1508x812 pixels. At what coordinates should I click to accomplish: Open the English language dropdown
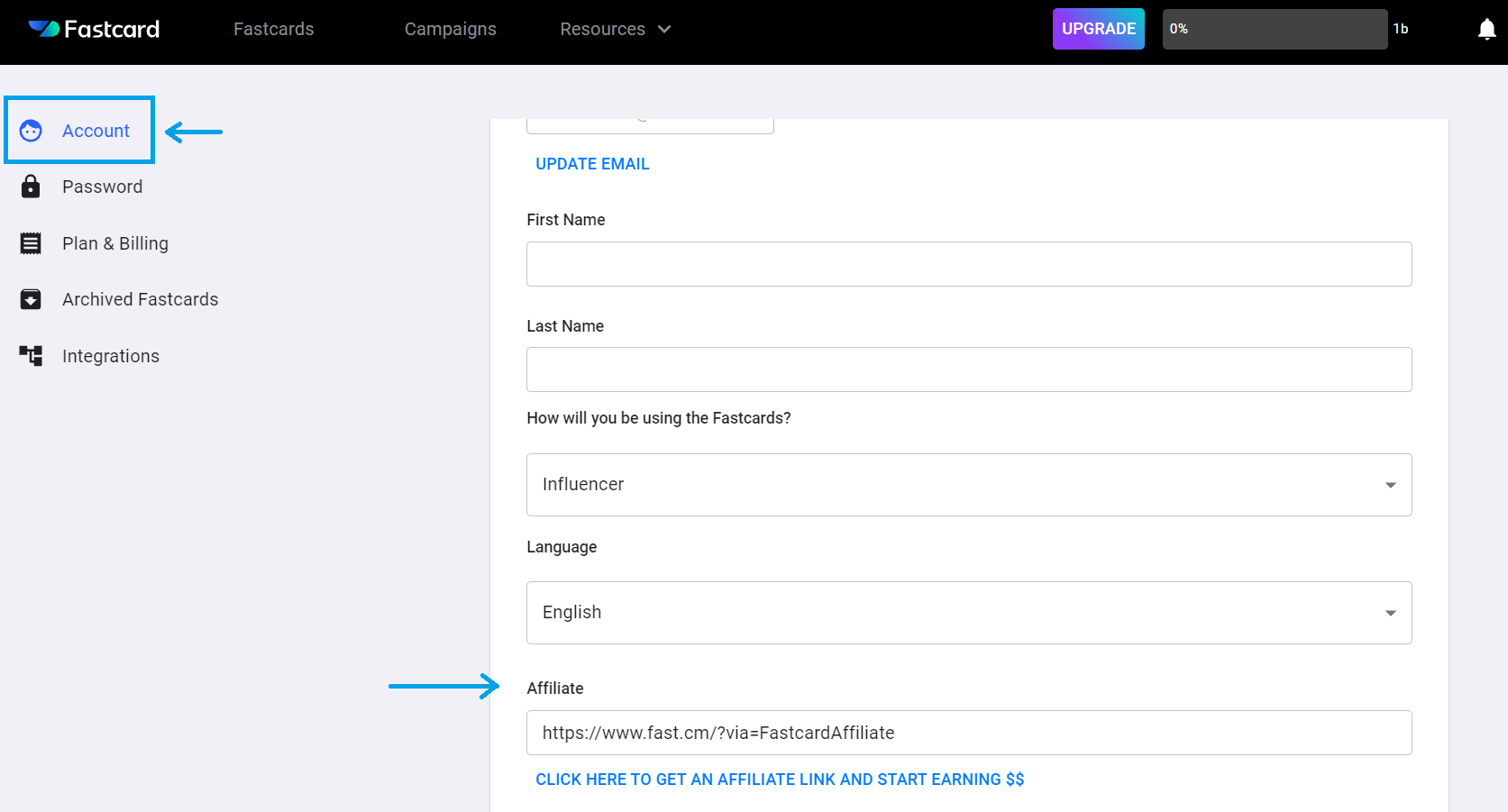coord(969,613)
